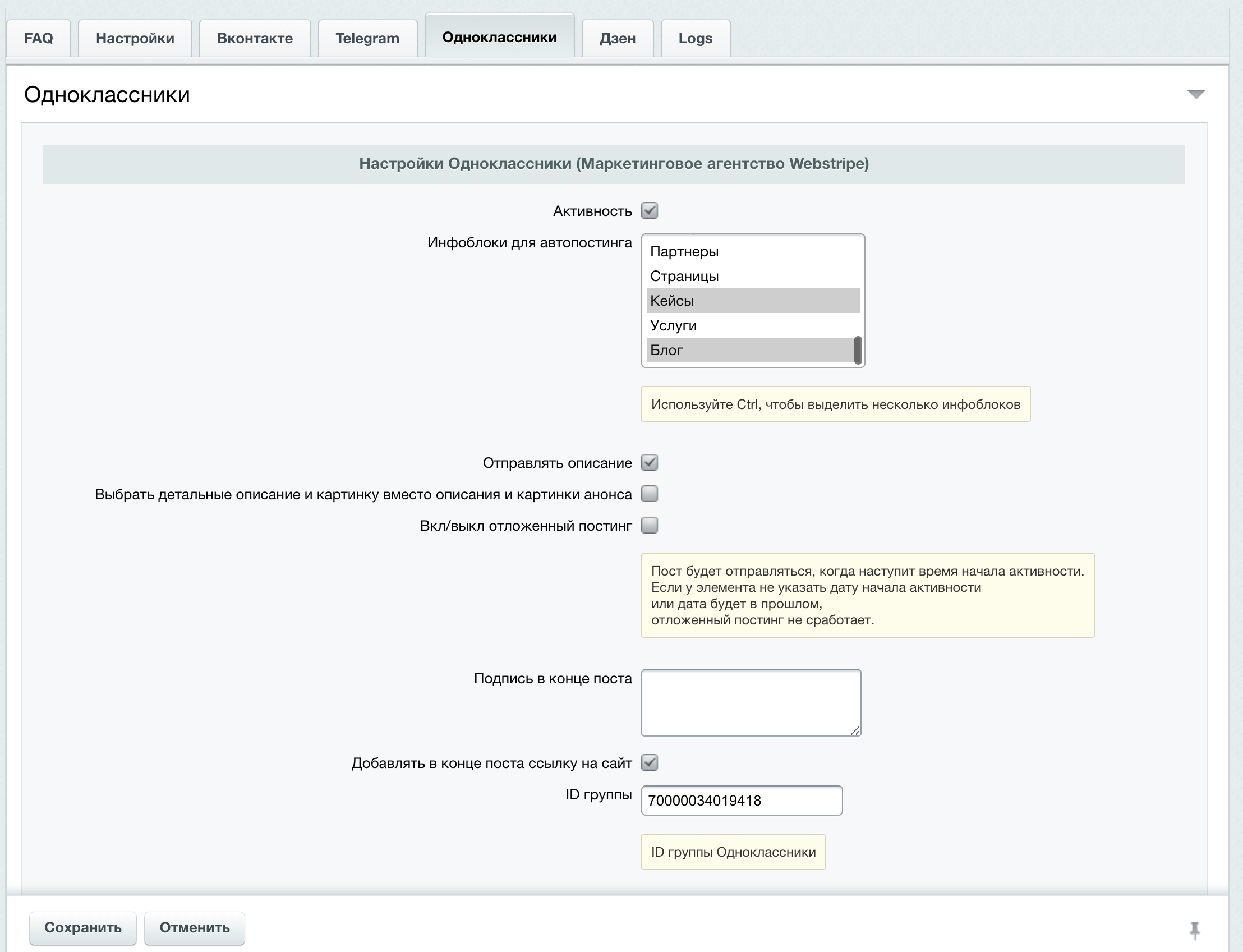The height and width of the screenshot is (952, 1243).
Task: Toggle the Активность checkbox
Action: [649, 211]
